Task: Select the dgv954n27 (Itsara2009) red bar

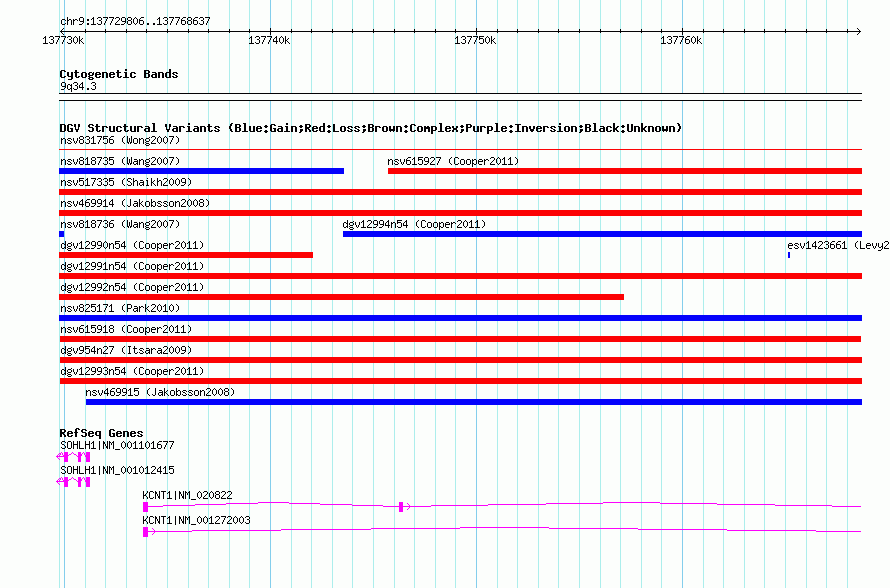Action: click(x=460, y=360)
